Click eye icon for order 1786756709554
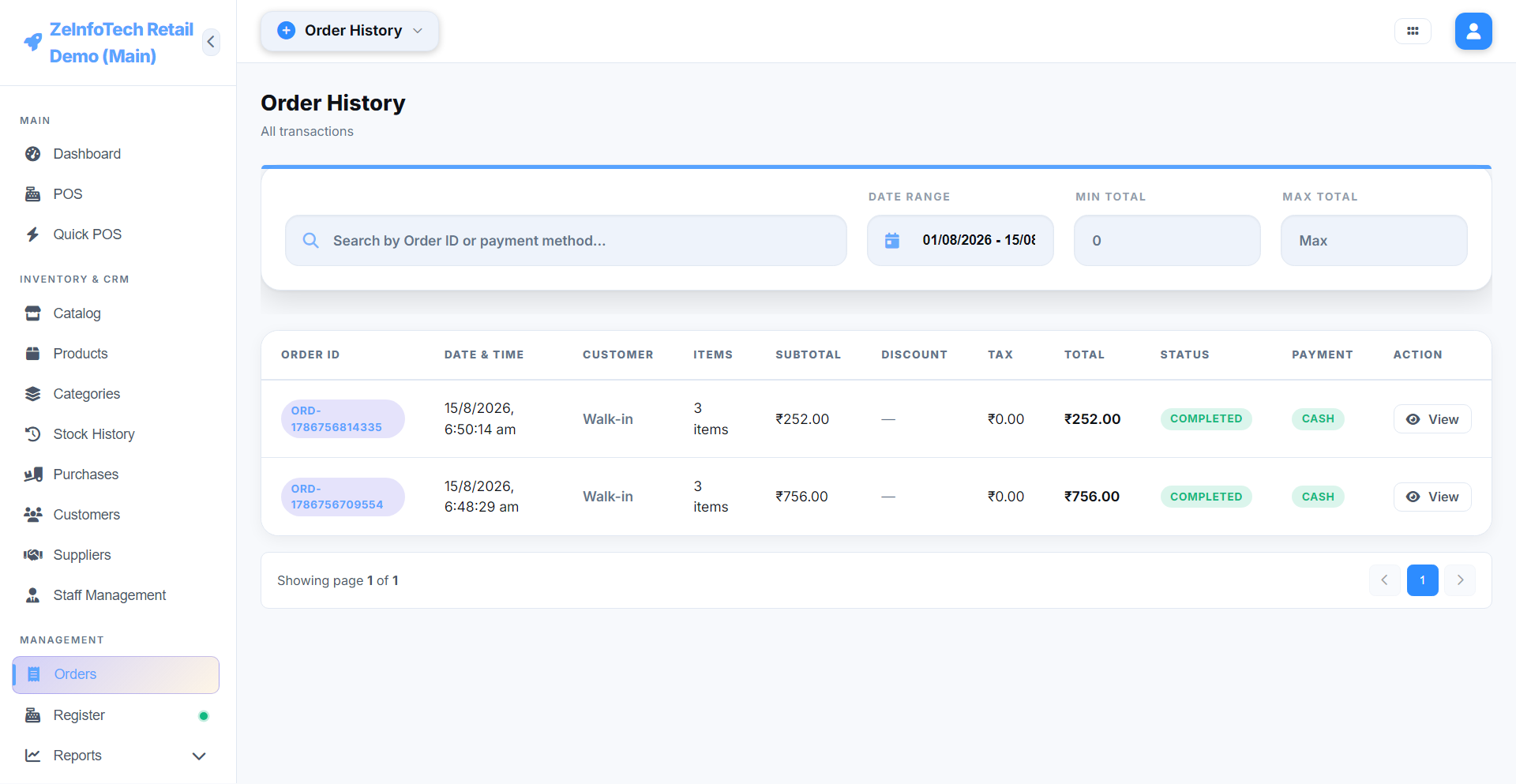Viewport: 1516px width, 784px height. pyautogui.click(x=1413, y=497)
